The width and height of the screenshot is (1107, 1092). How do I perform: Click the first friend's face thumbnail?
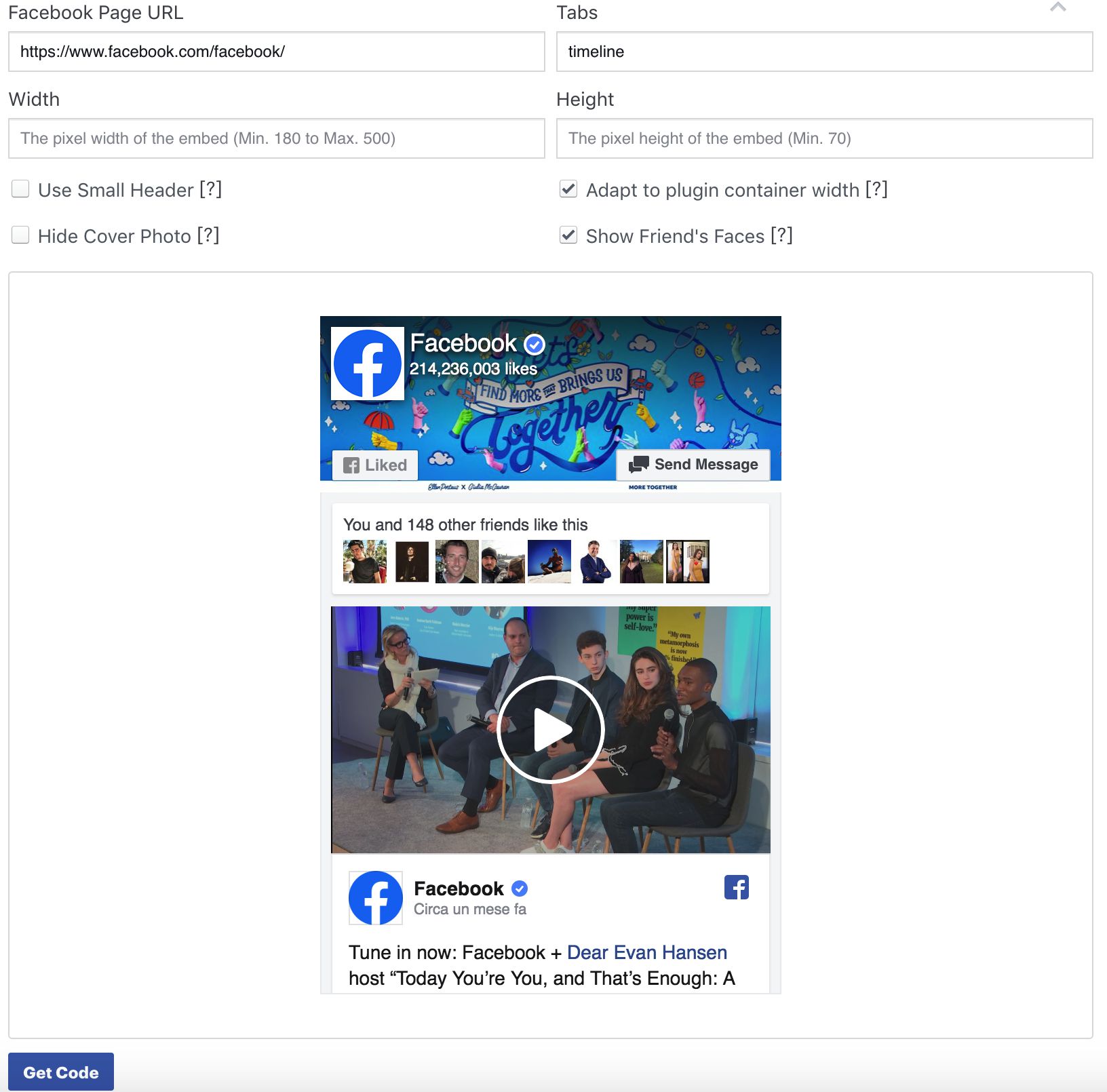pos(365,562)
